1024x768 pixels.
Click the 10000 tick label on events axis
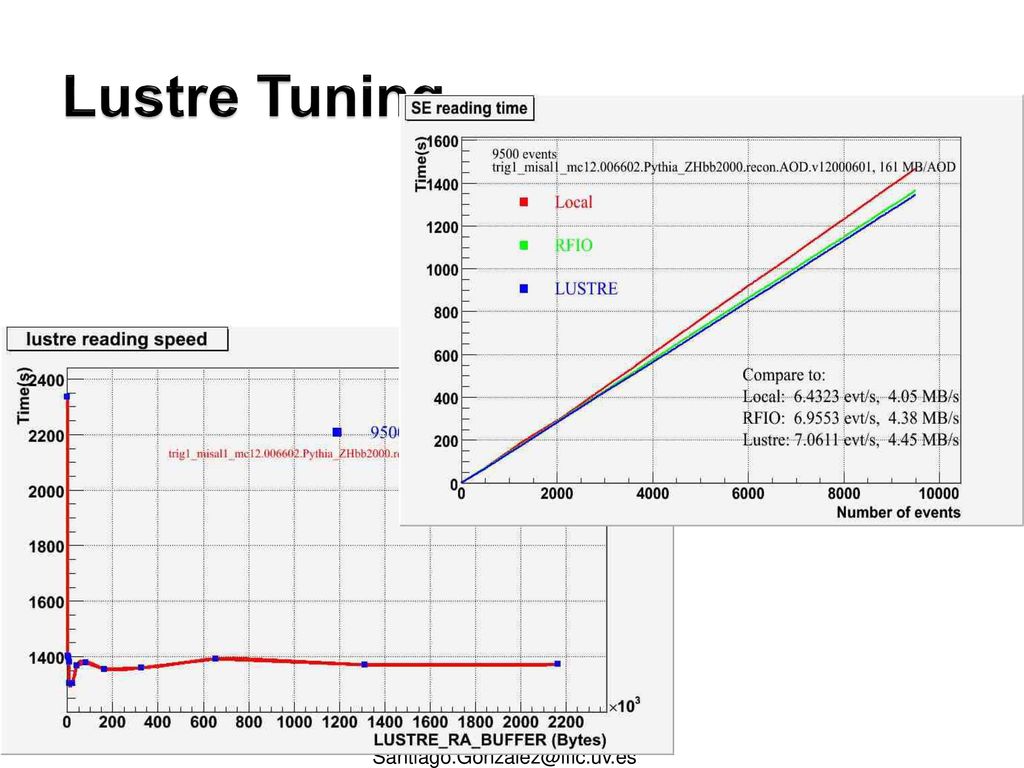click(x=939, y=494)
